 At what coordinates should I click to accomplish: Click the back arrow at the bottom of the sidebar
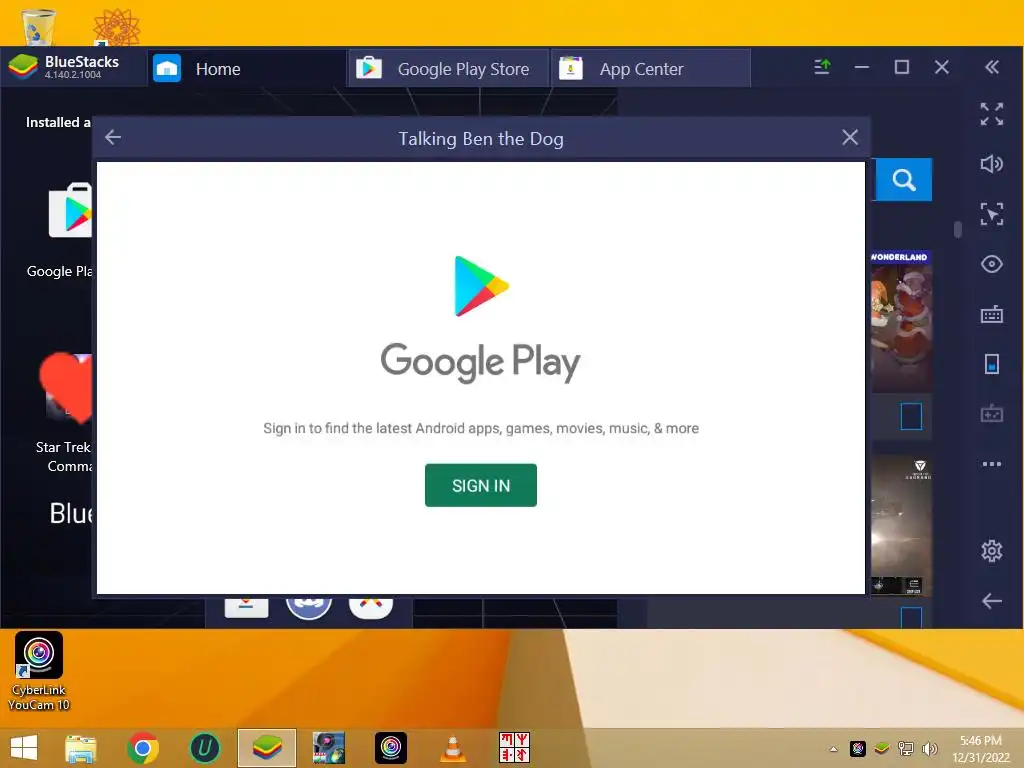click(991, 601)
